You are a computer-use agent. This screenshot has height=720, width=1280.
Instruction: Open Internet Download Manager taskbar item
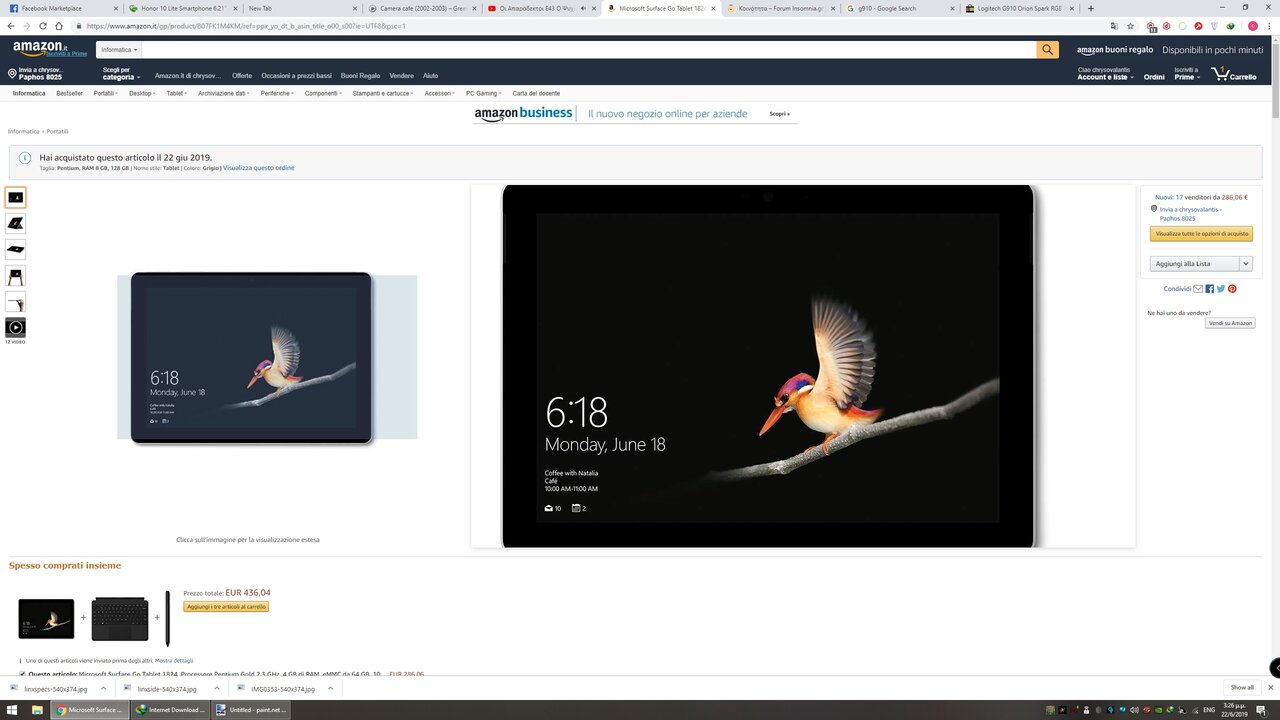click(x=170, y=710)
